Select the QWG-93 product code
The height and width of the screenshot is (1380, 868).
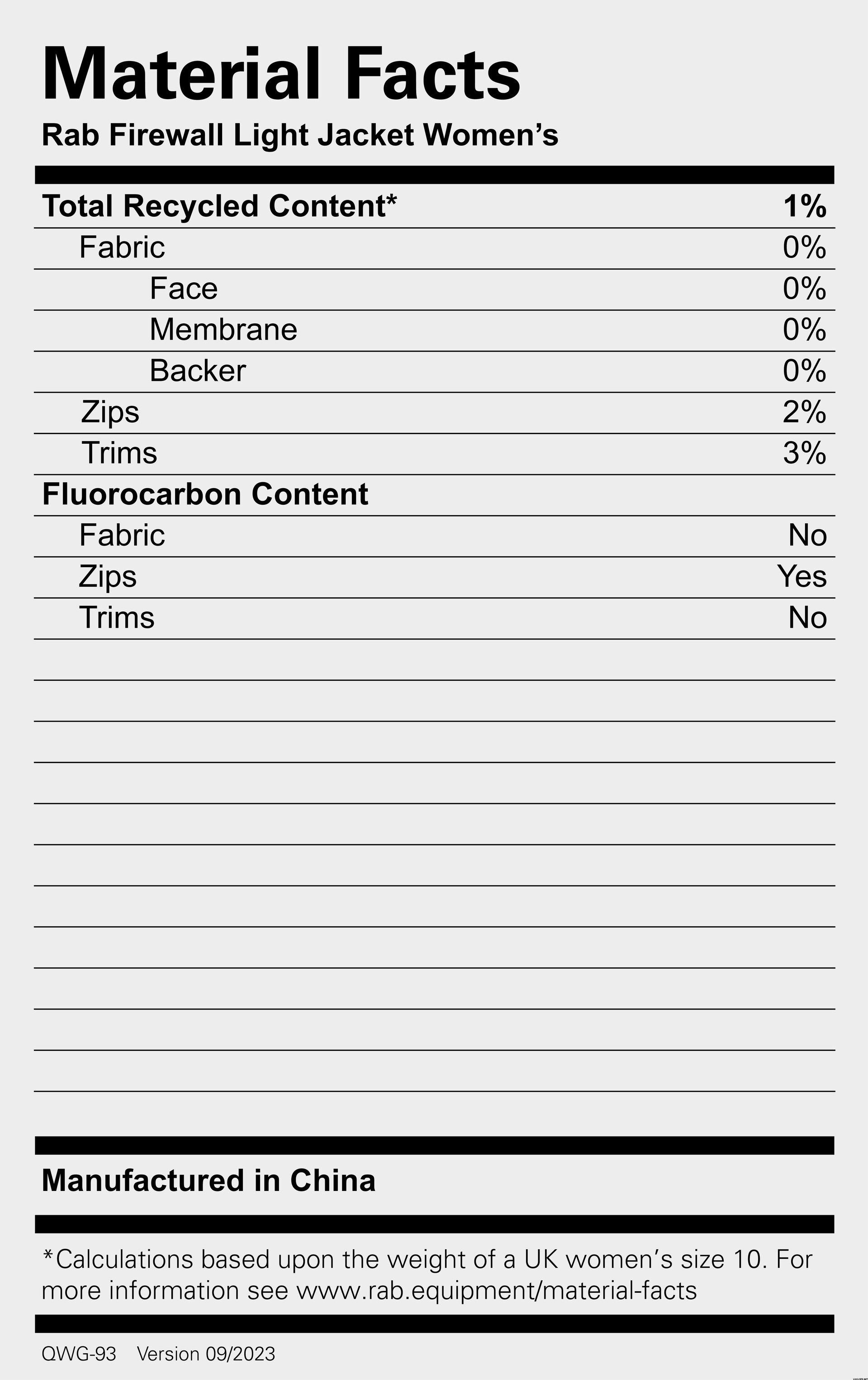(x=79, y=1354)
